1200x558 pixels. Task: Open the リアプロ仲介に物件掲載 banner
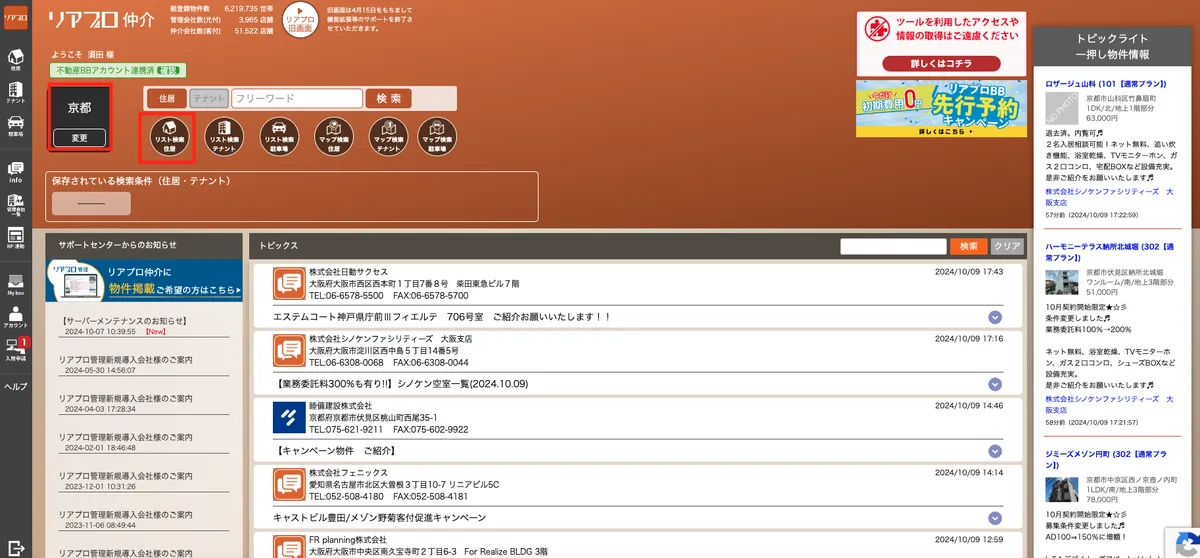point(144,281)
